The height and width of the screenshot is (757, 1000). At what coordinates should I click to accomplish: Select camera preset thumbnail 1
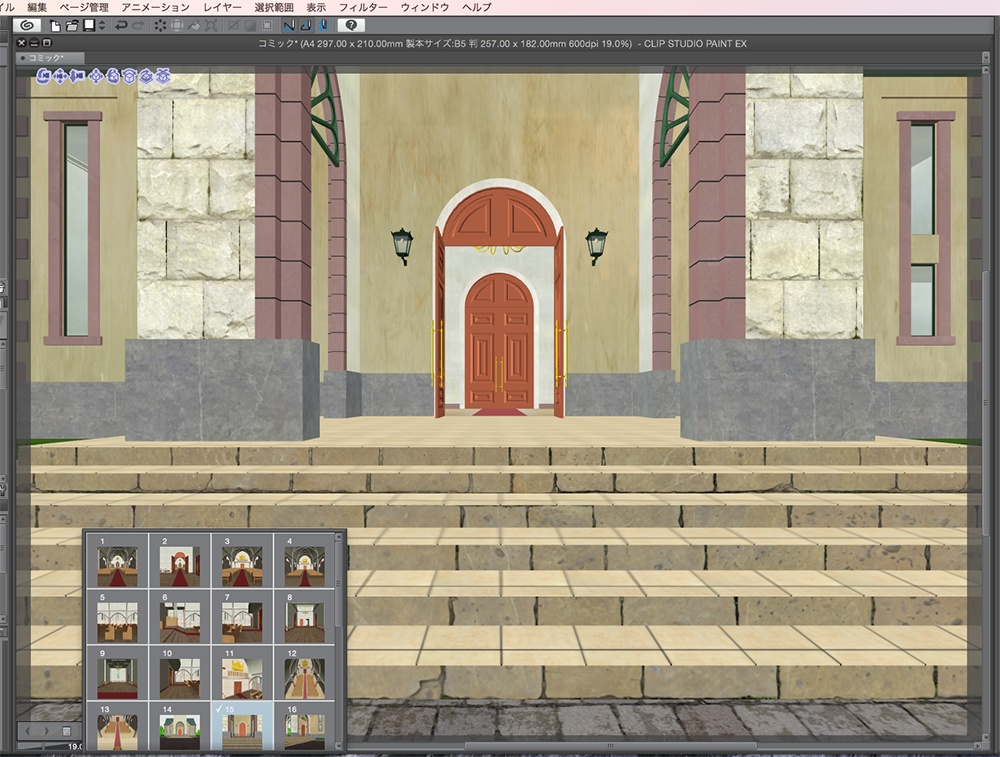pos(117,561)
